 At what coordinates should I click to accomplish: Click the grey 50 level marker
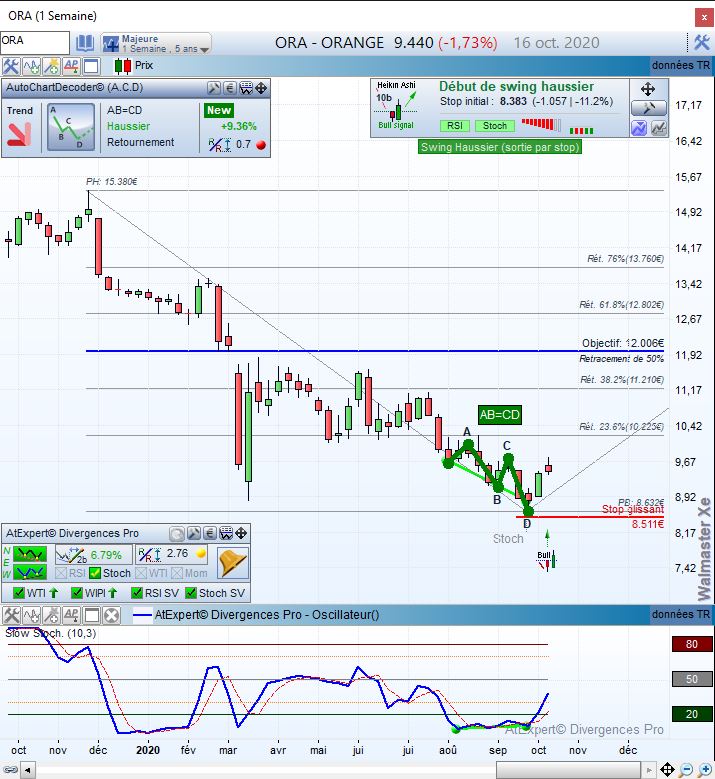(692, 679)
